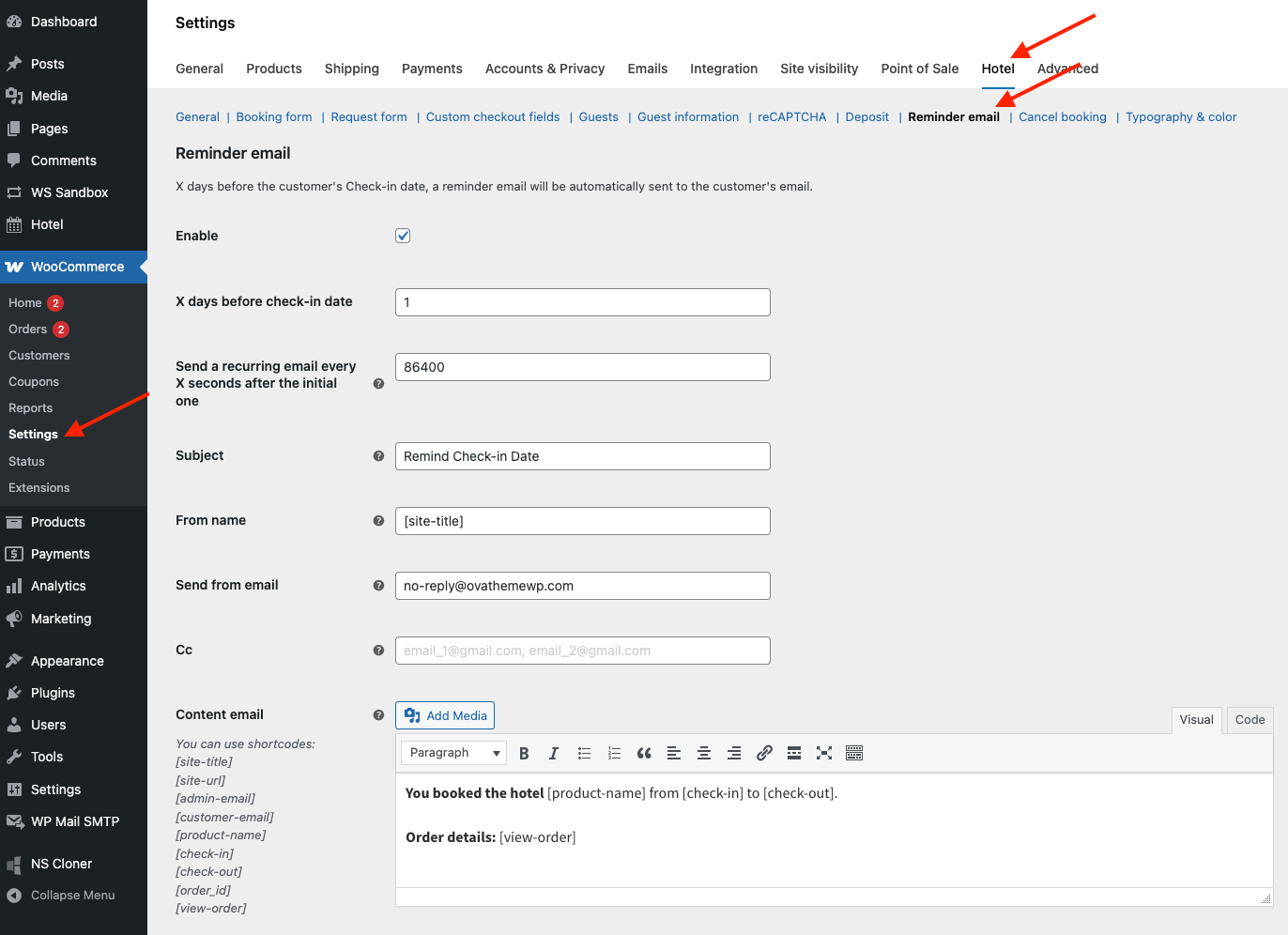Click the insert/edit link icon

[764, 753]
